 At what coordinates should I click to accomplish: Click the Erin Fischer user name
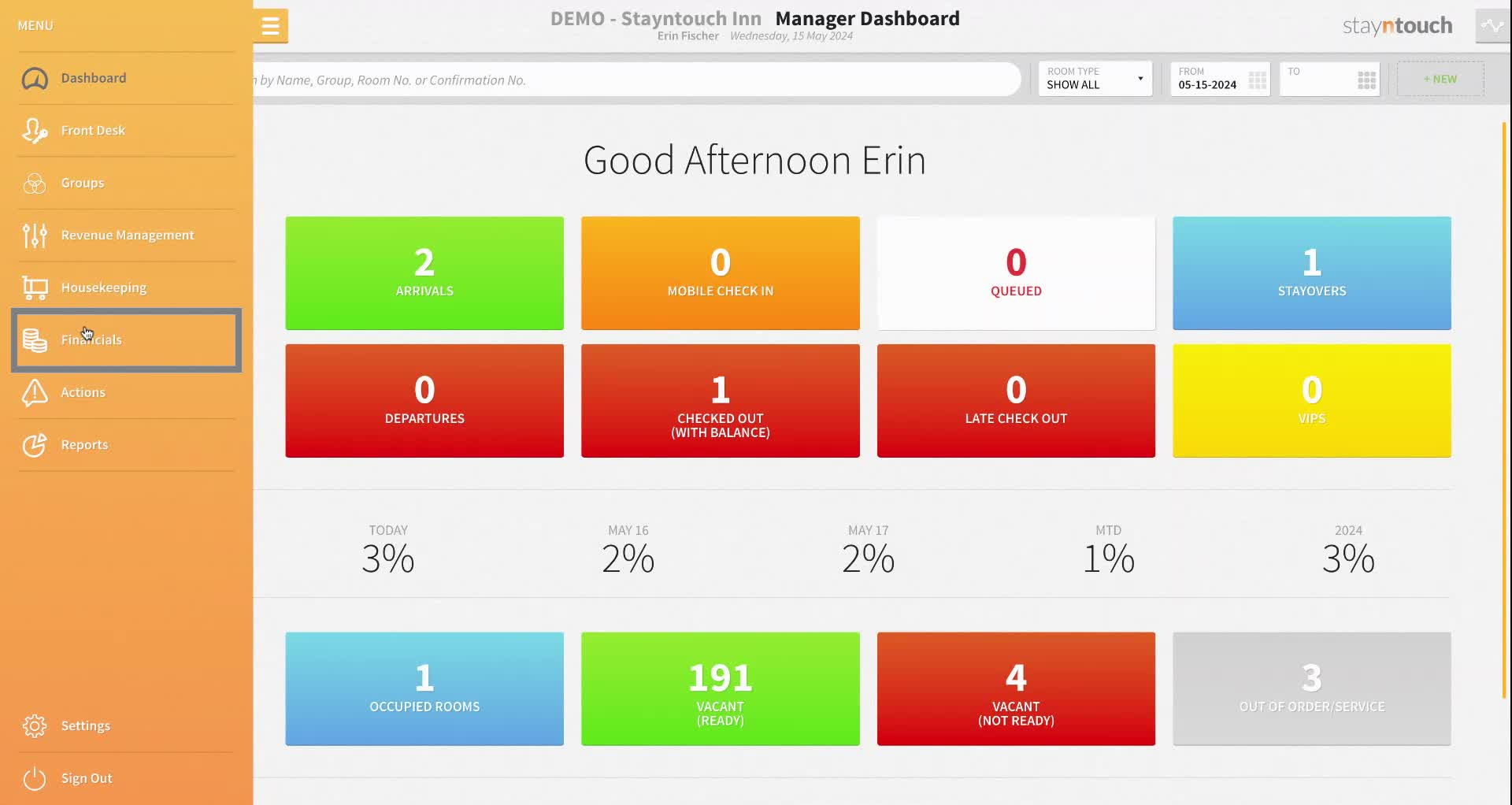(688, 36)
